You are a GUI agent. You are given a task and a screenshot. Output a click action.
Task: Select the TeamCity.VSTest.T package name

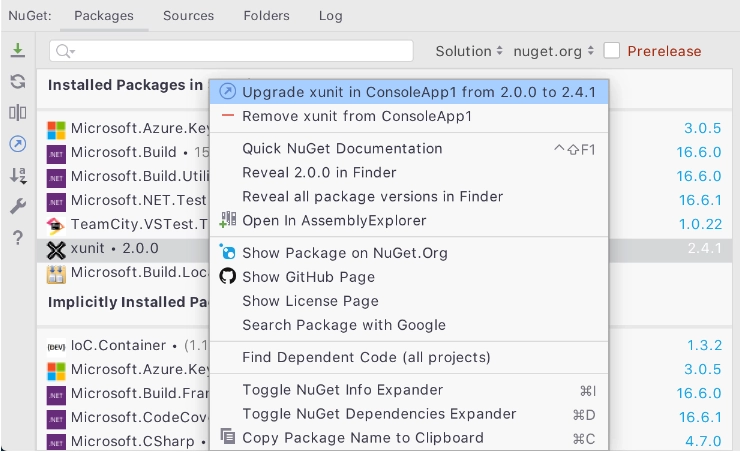[139, 225]
